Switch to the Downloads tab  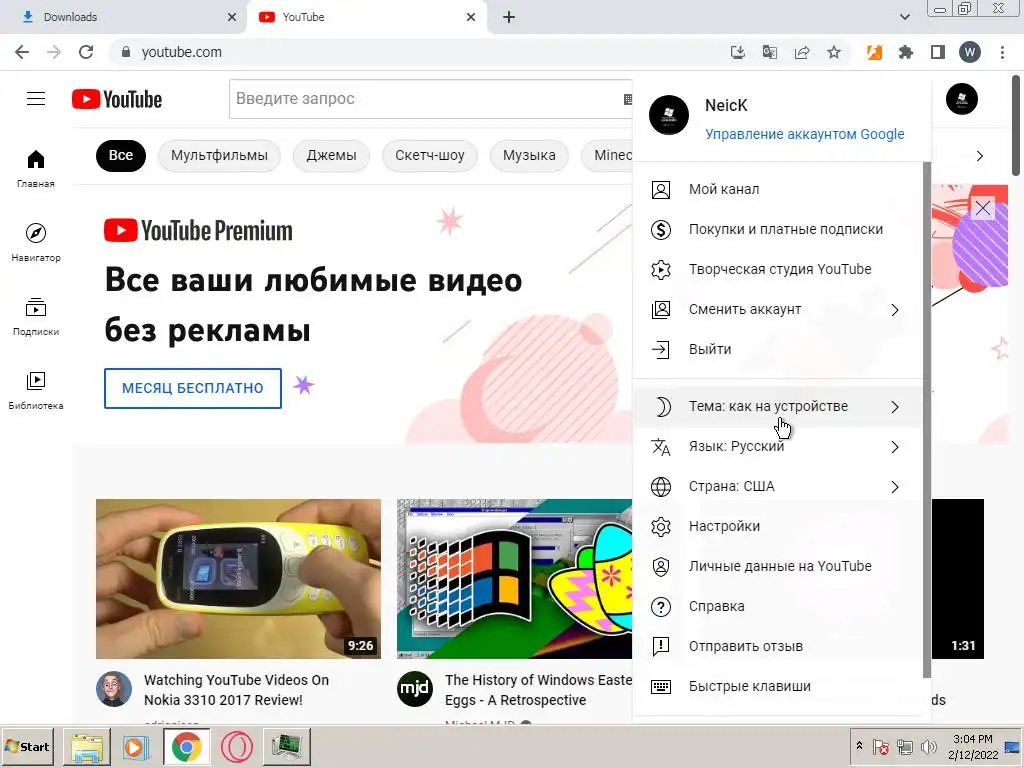tap(122, 17)
